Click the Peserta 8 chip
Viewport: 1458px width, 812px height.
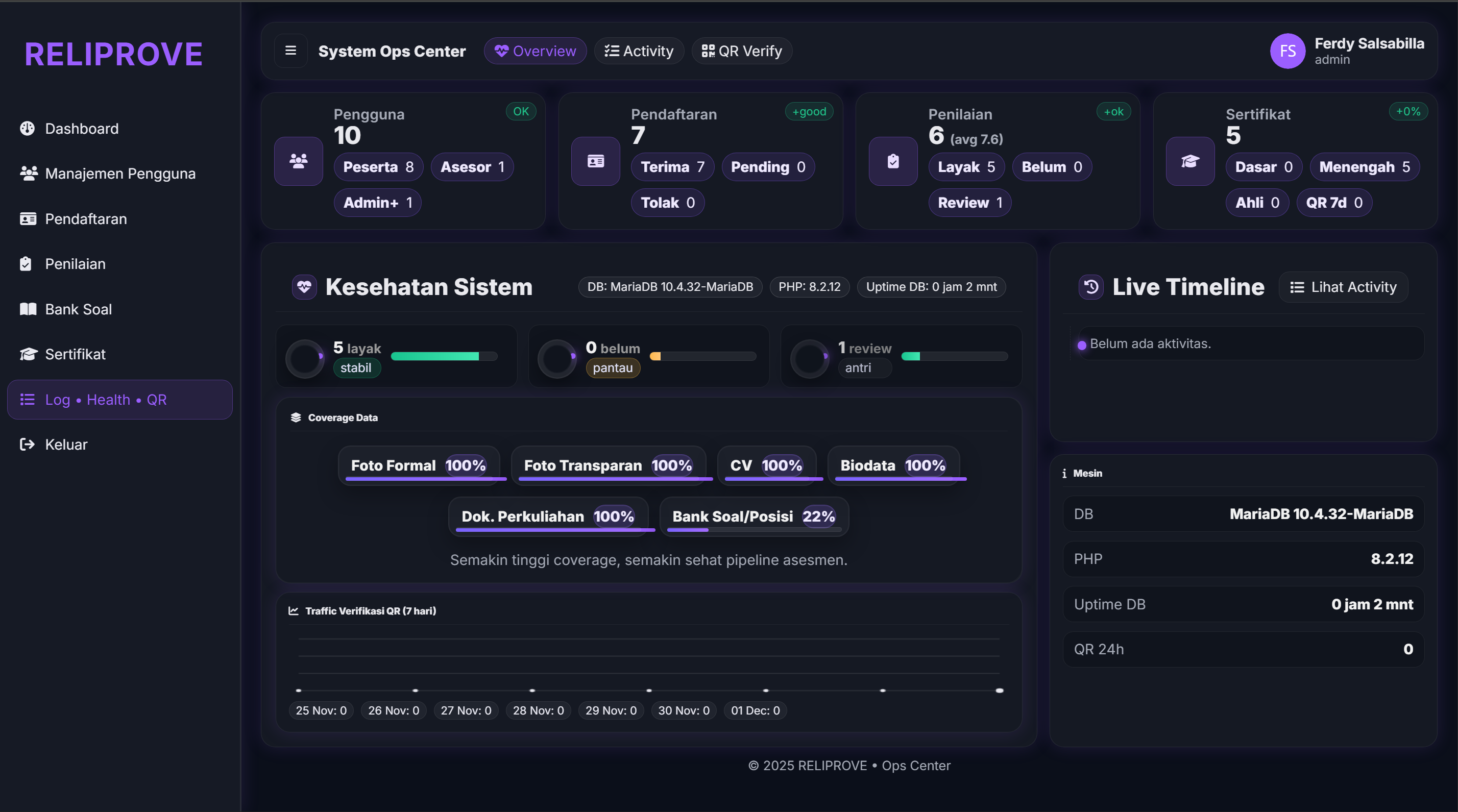pos(378,167)
